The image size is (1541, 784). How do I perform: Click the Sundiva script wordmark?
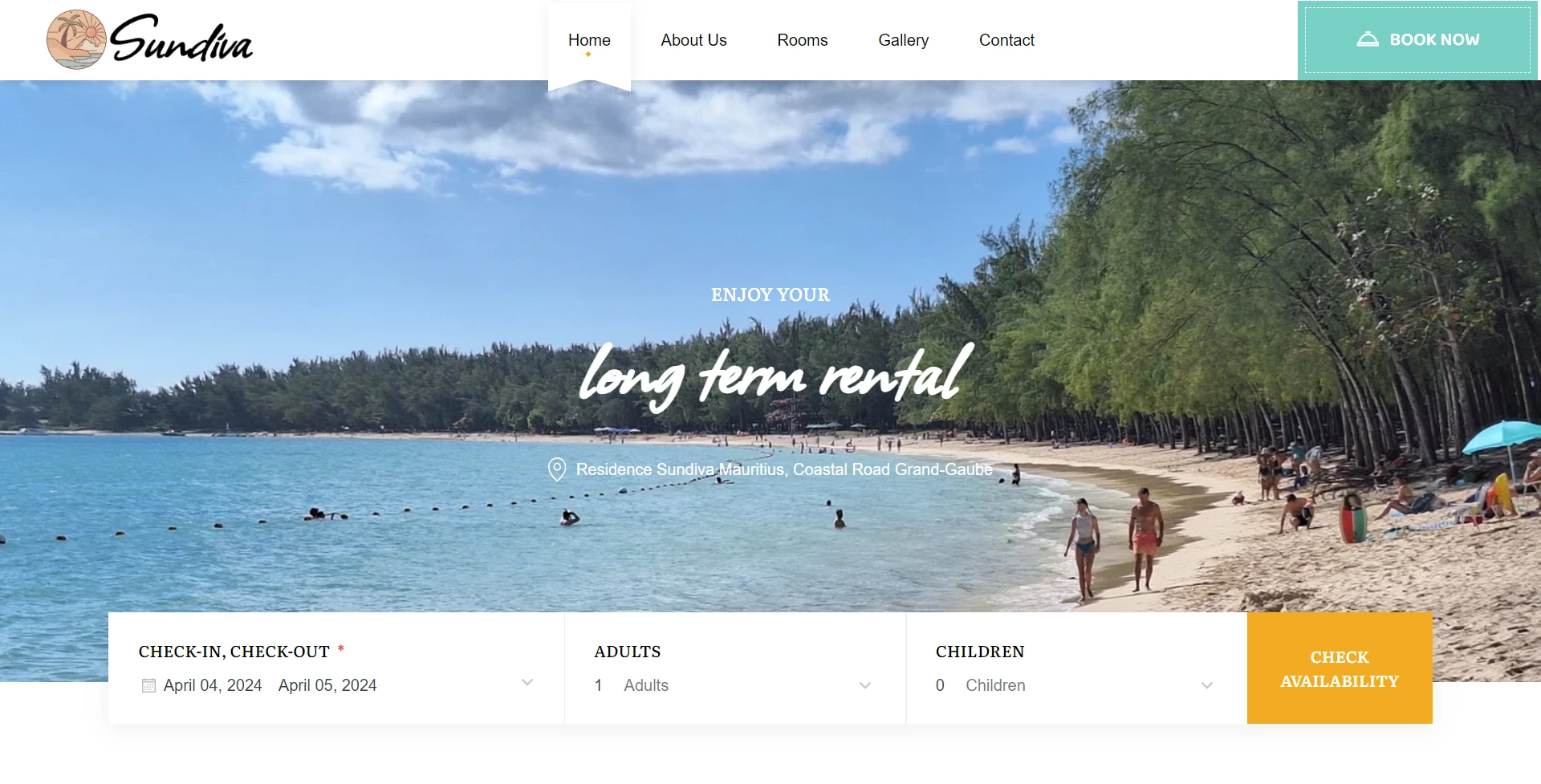click(x=181, y=39)
